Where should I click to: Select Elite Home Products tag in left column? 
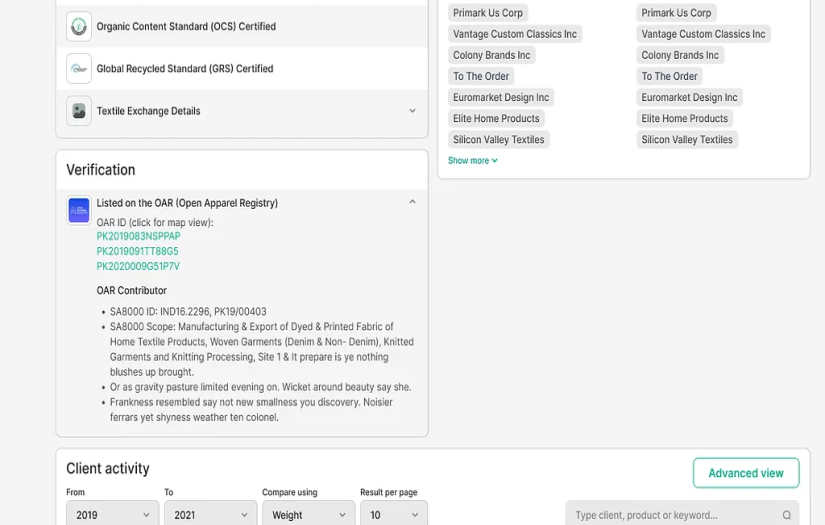[x=496, y=118]
